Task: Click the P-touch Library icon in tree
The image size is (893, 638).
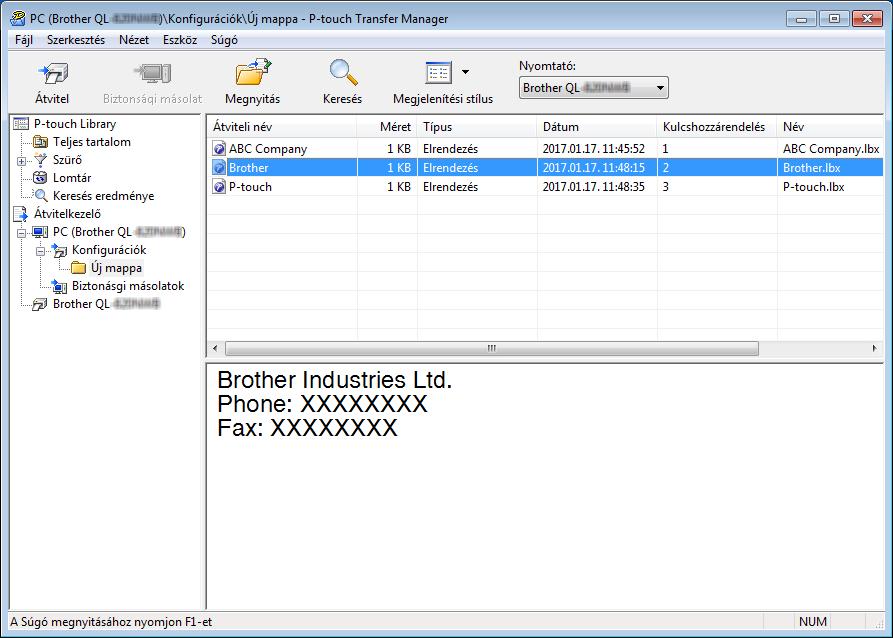Action: (x=21, y=124)
